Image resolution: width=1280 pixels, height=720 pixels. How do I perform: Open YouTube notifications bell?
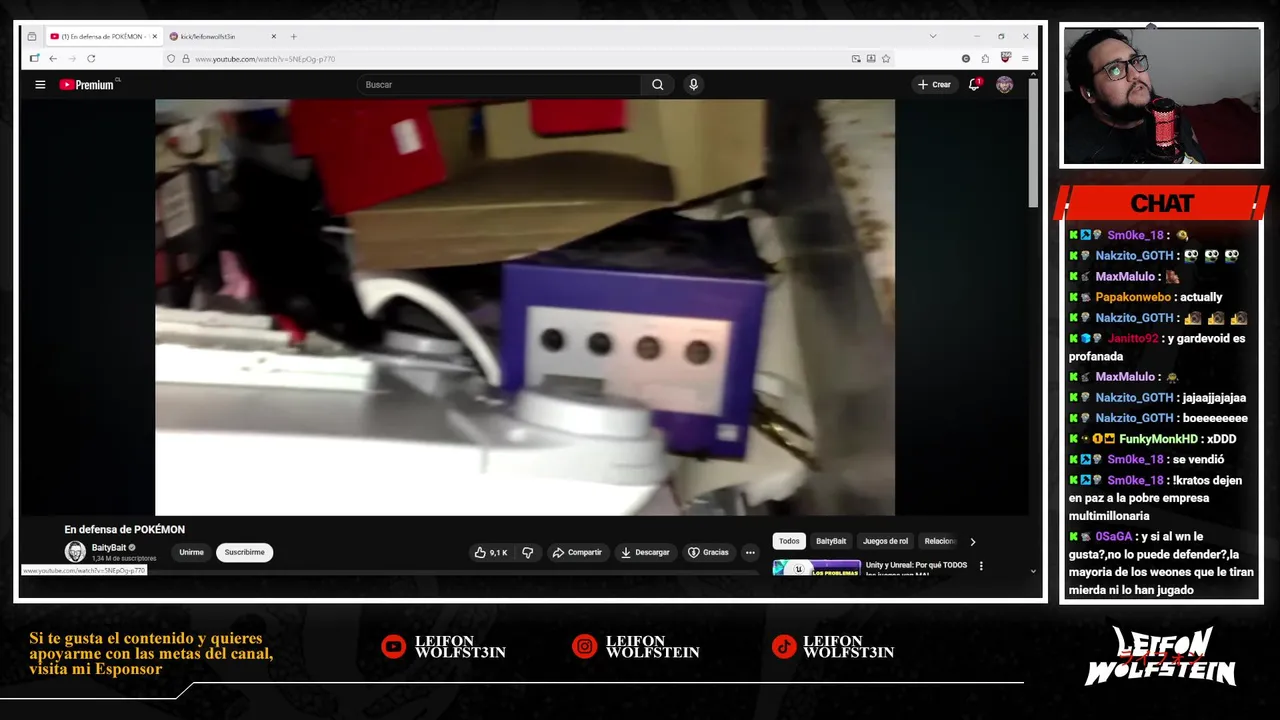(974, 85)
